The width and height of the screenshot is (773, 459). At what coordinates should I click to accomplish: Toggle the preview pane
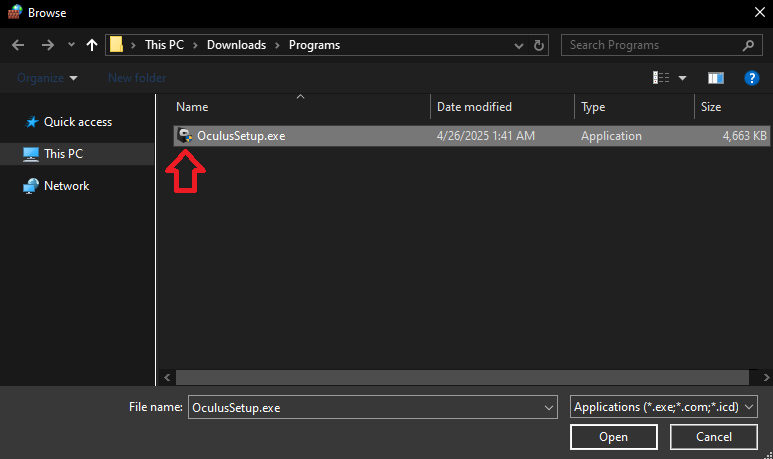pos(716,78)
